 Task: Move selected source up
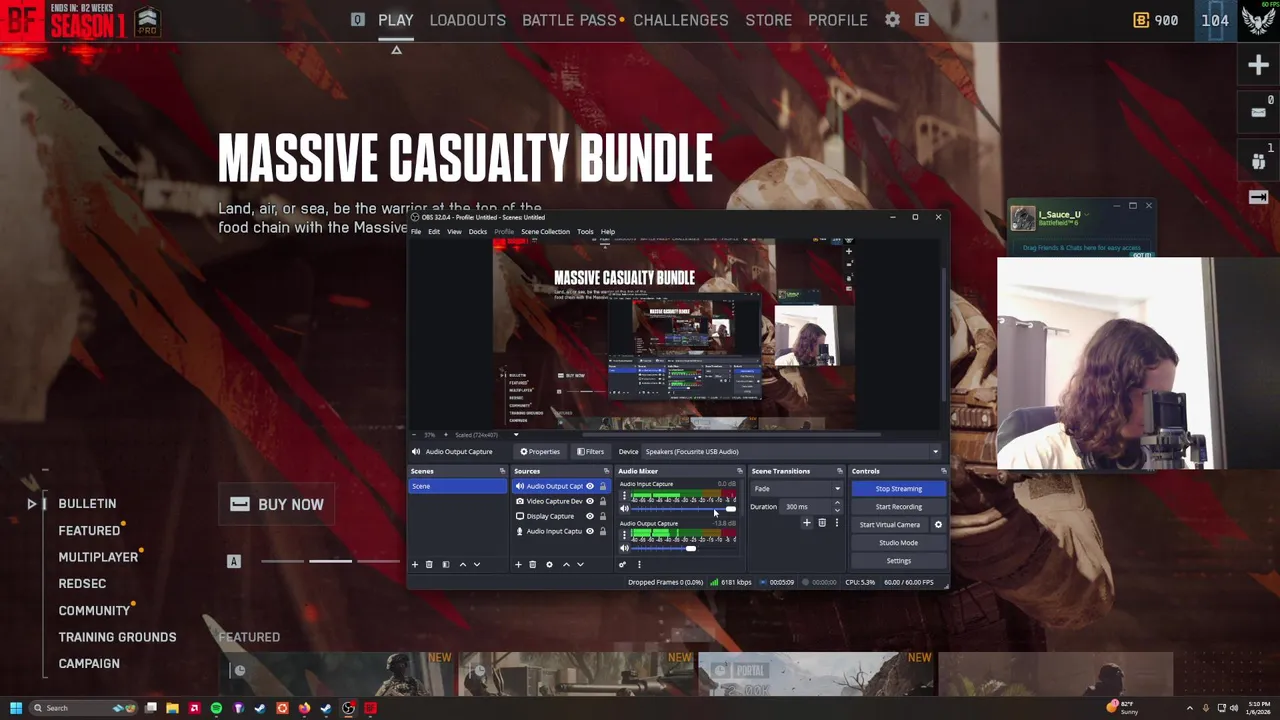566,565
